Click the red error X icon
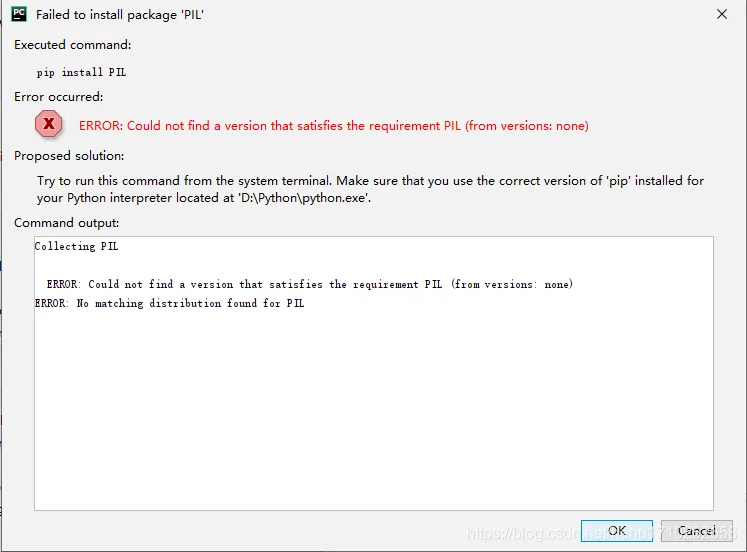The width and height of the screenshot is (747, 552). coord(49,124)
